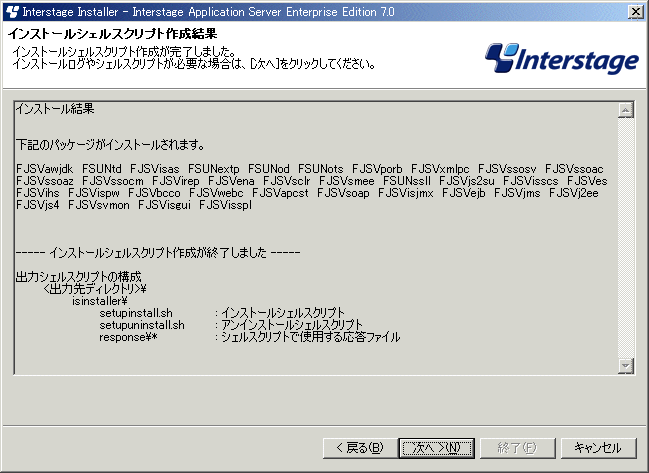
Task: Click the Interstage logo in the header
Action: click(x=562, y=58)
